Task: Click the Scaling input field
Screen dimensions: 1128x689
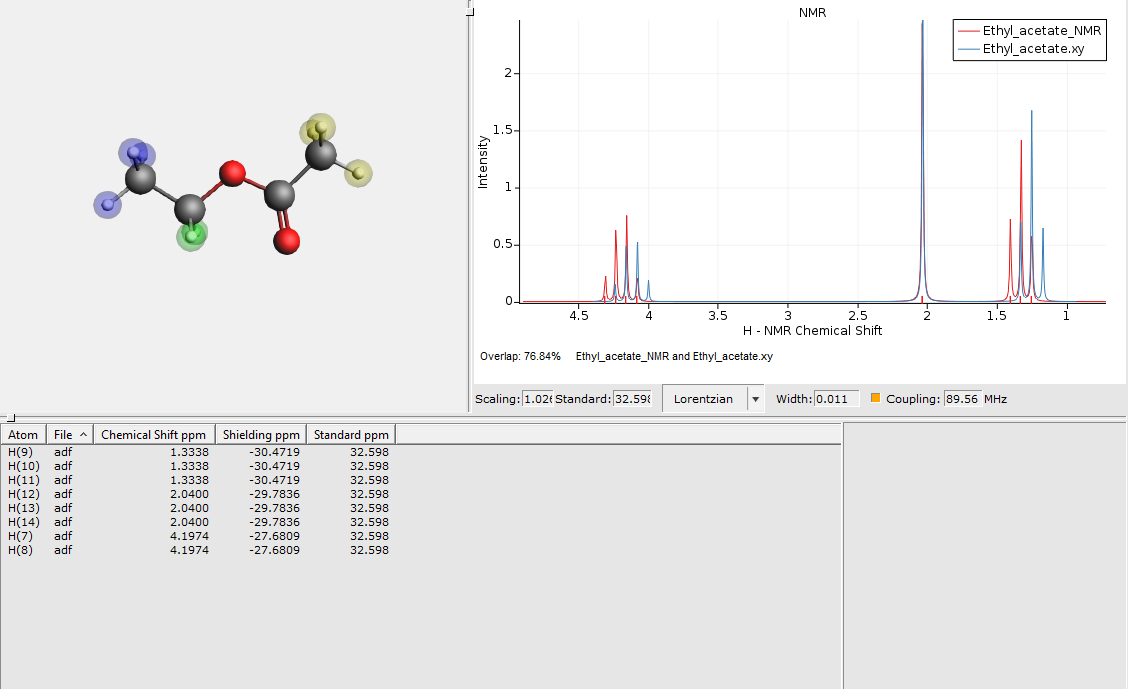Action: (537, 398)
